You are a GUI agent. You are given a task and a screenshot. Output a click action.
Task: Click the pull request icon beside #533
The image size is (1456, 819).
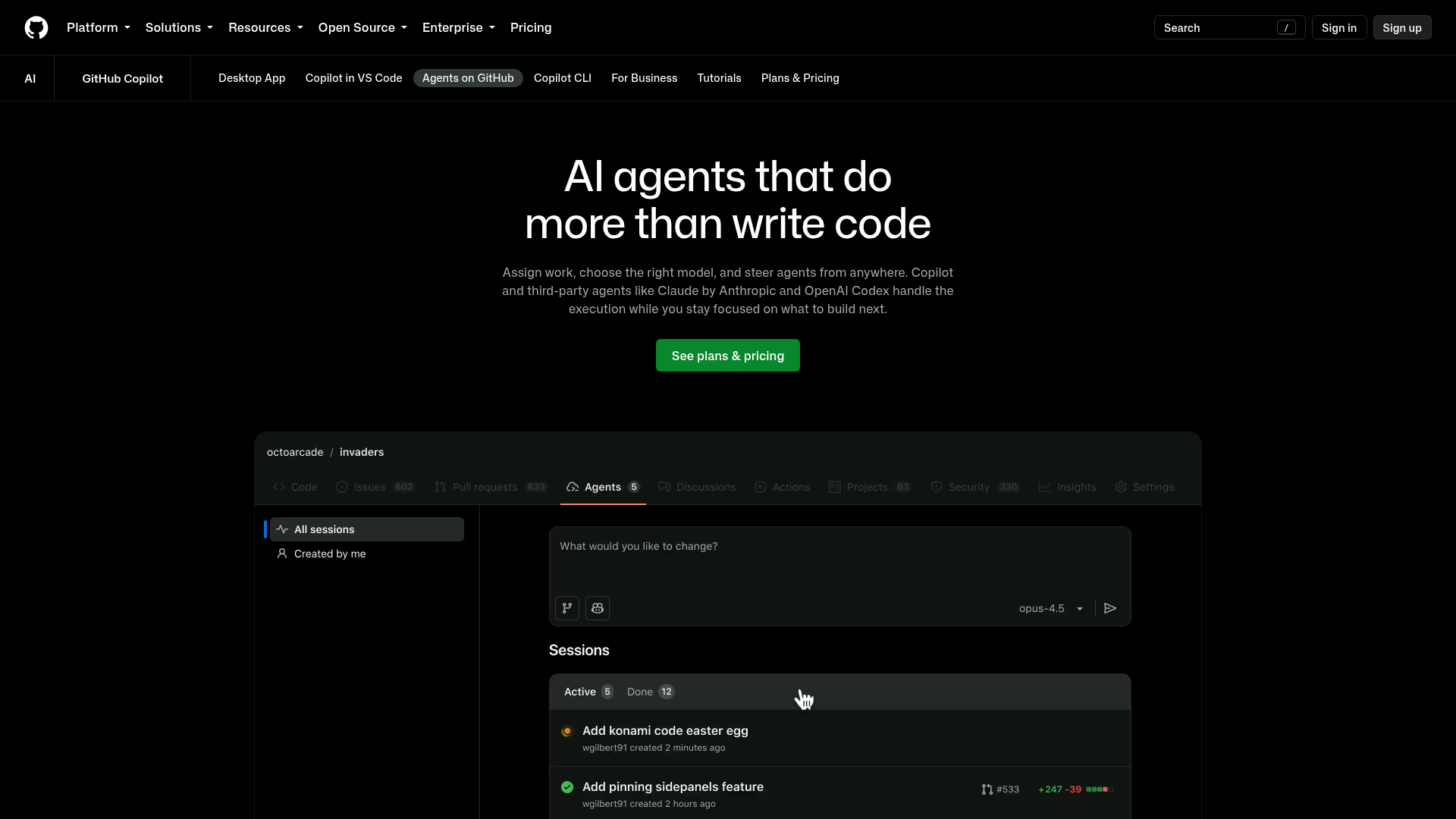coord(987,789)
